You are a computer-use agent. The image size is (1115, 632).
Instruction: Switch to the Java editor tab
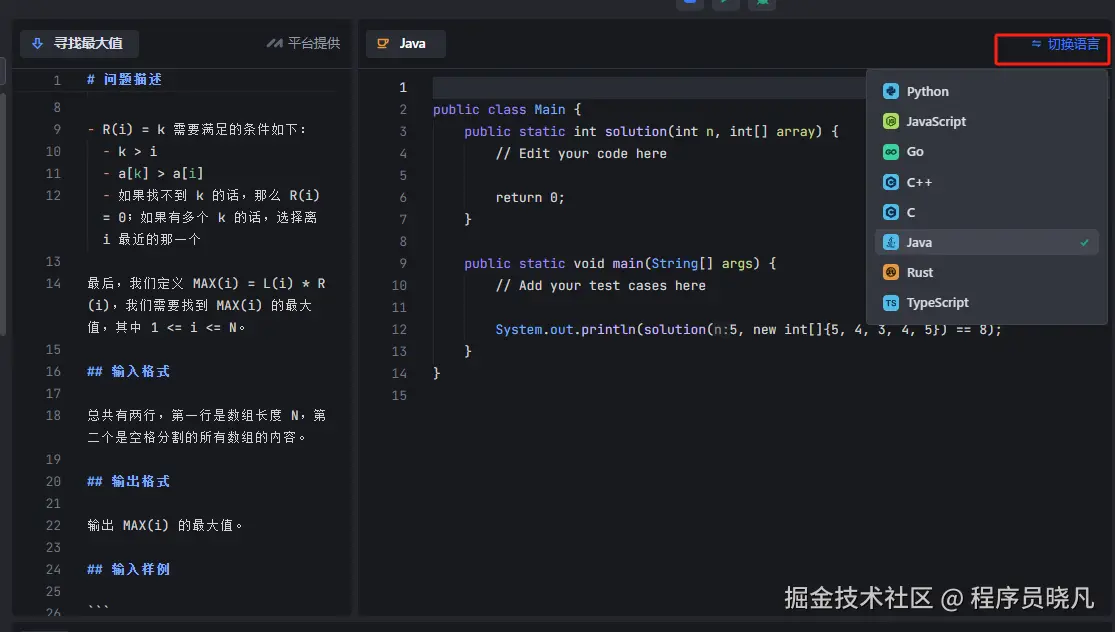click(405, 43)
